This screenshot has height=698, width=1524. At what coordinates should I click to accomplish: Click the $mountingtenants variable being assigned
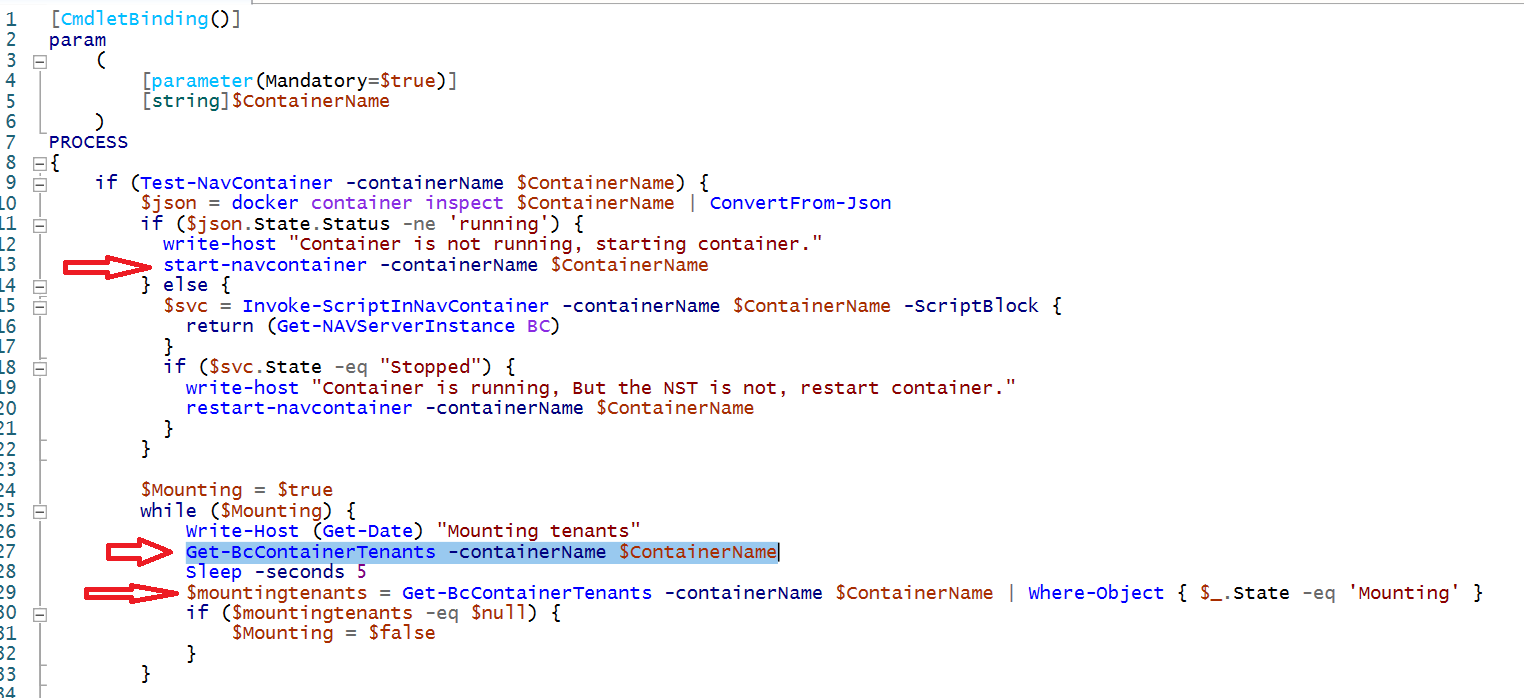(x=277, y=592)
